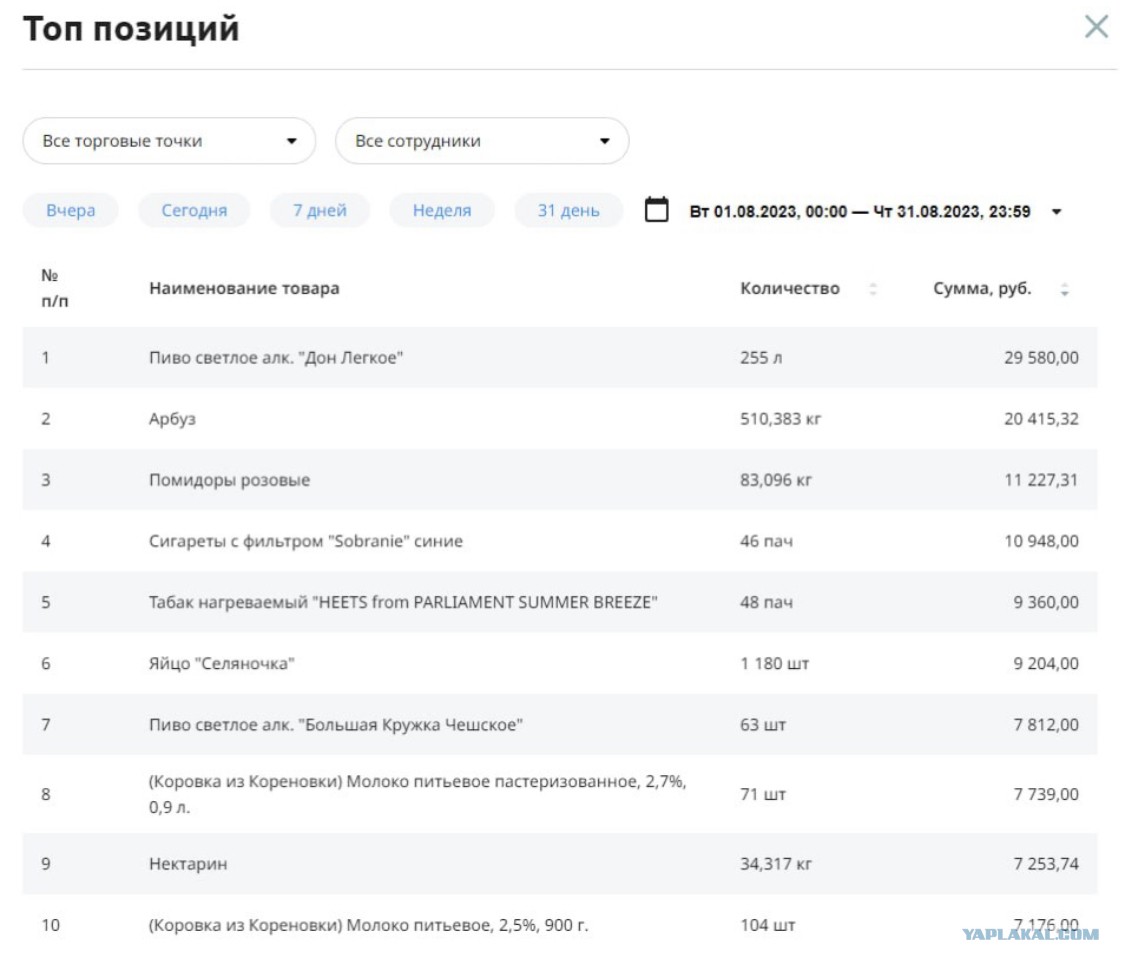Click sum 11 227,31
Viewport: 1125px width, 964px height.
pyautogui.click(x=1041, y=480)
